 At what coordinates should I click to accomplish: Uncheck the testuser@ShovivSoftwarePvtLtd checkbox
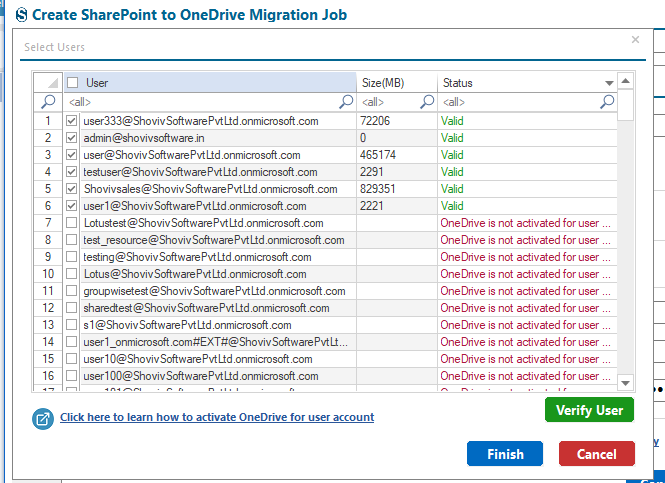(72, 172)
